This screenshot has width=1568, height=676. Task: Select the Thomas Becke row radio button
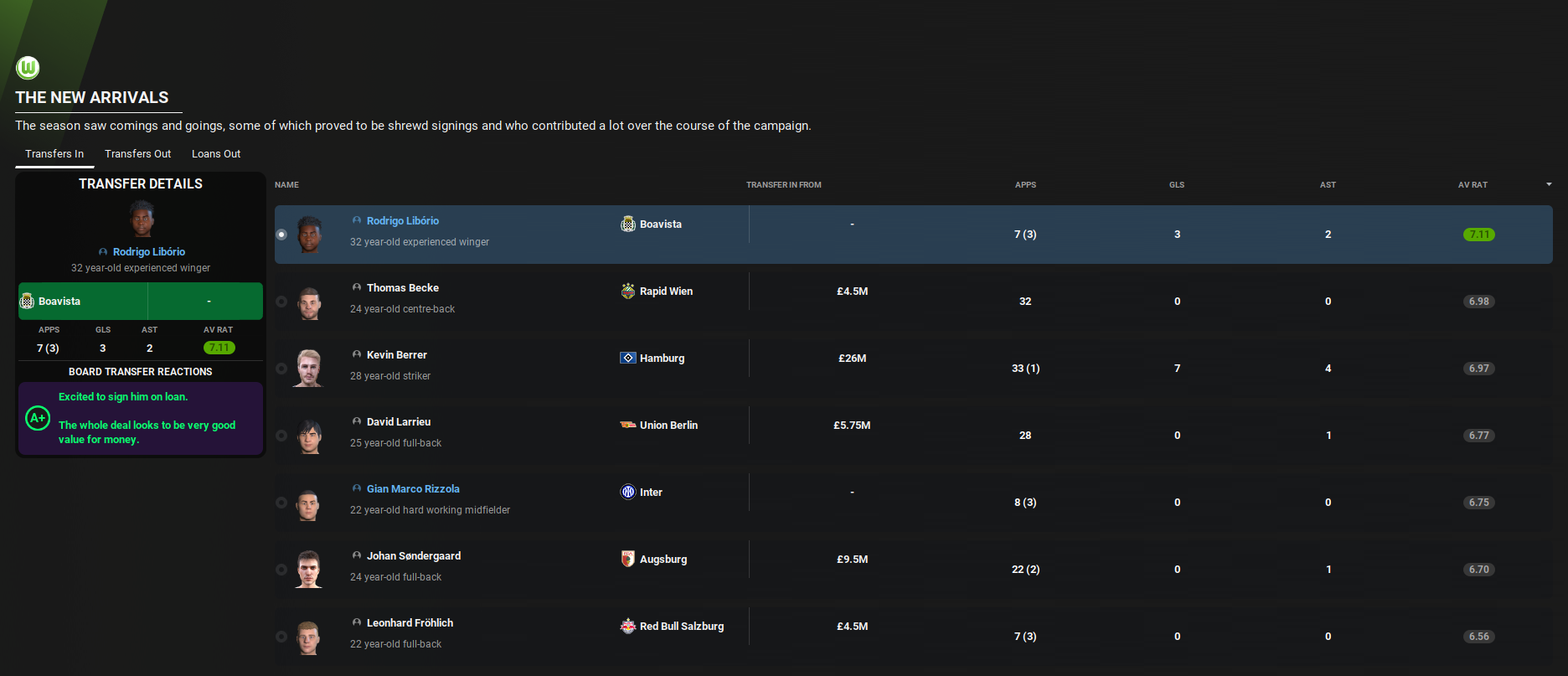pyautogui.click(x=281, y=302)
